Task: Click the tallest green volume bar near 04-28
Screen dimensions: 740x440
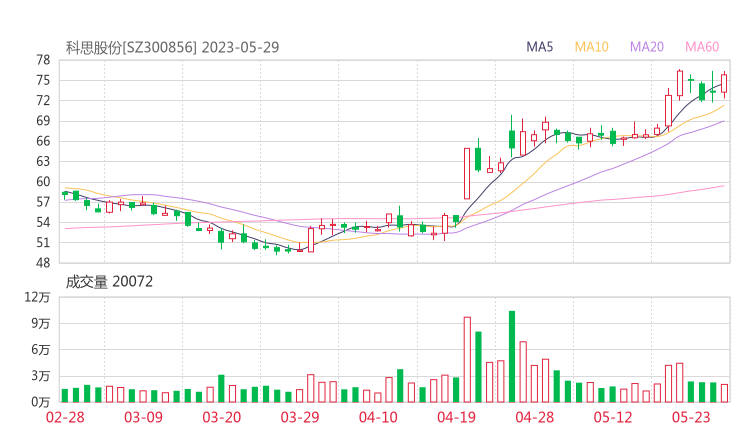Action: point(512,356)
